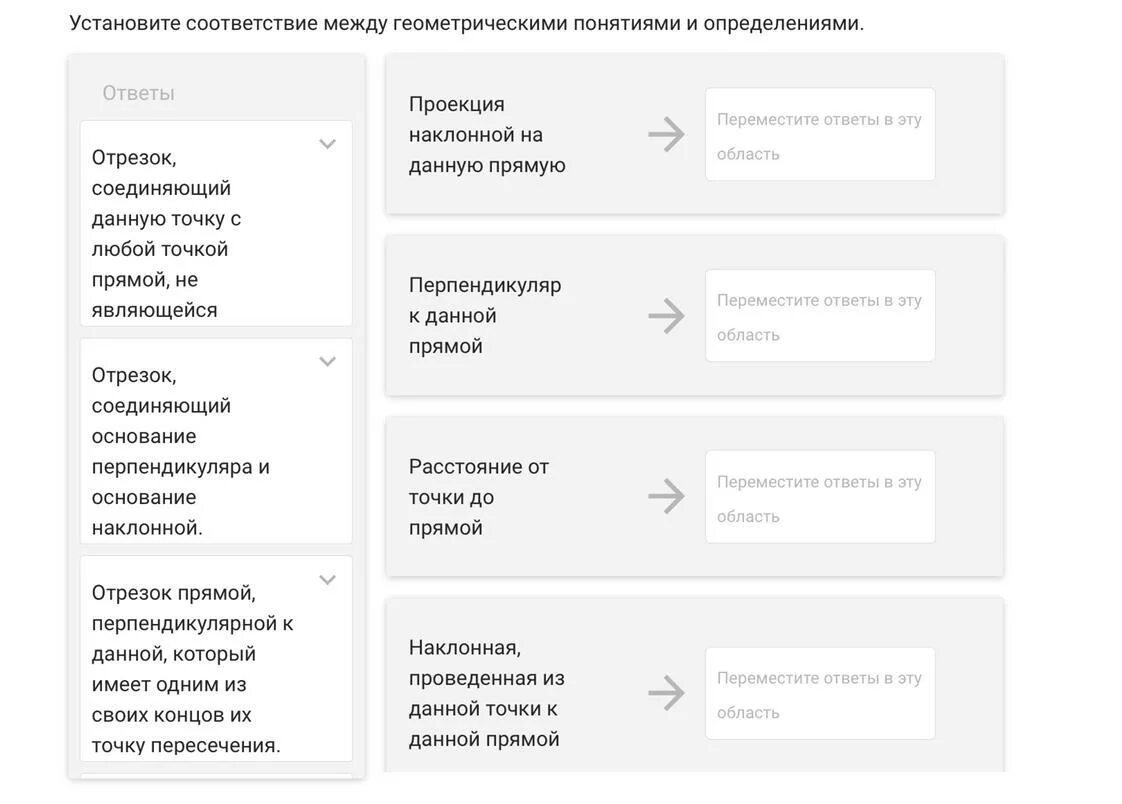Pick the answer about "основание перпендикуляра и основание наклонной"
The image size is (1122, 804).
point(180,451)
